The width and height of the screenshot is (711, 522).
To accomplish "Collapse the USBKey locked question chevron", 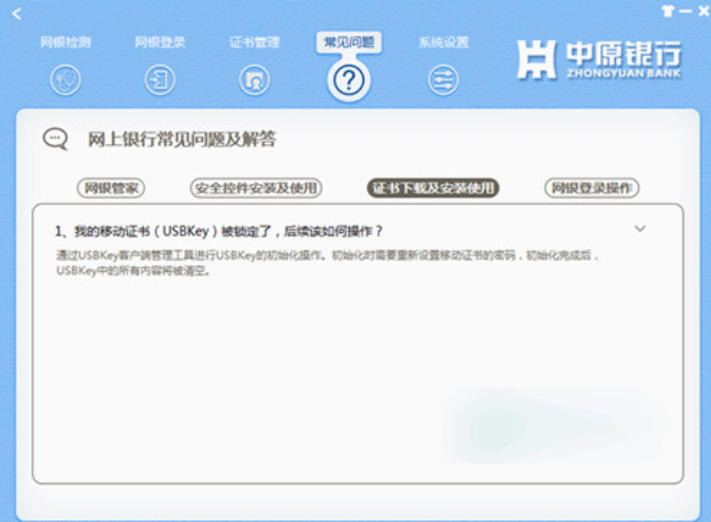I will tap(640, 229).
